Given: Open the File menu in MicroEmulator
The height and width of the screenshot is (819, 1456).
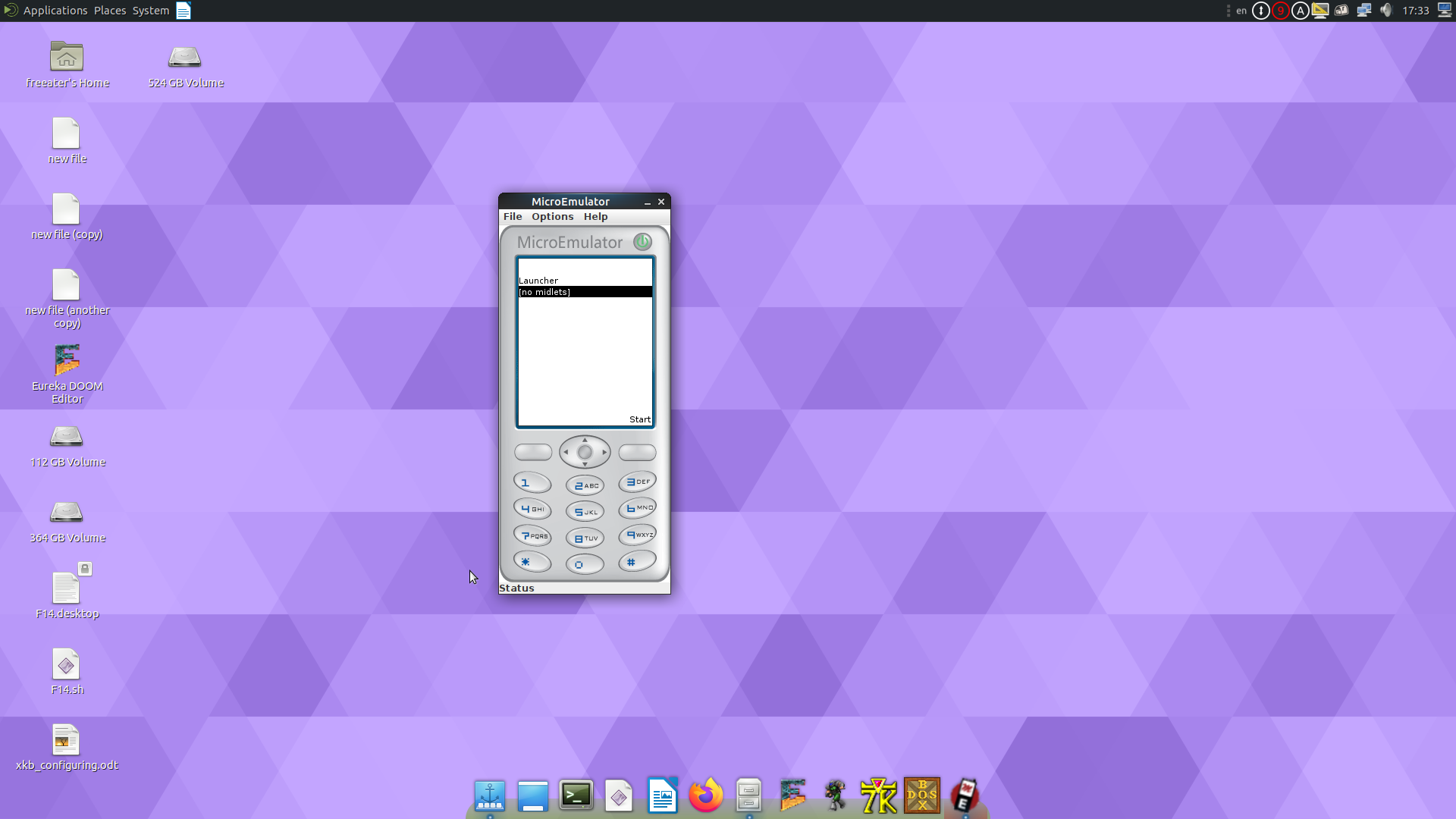Looking at the screenshot, I should click(512, 216).
